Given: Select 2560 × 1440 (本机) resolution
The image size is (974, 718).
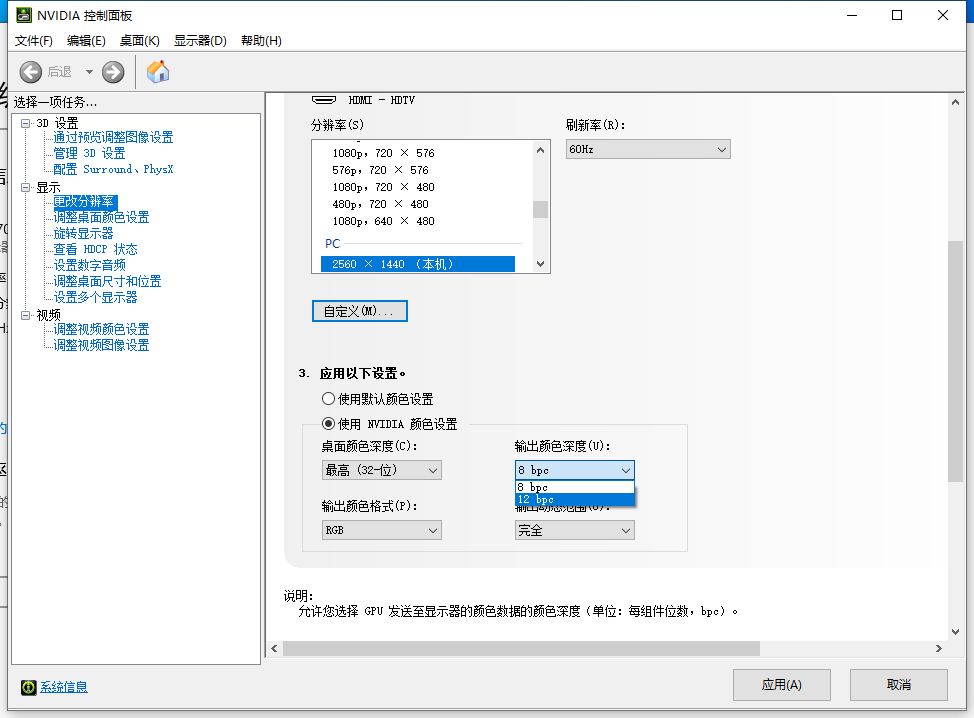Looking at the screenshot, I should (417, 264).
